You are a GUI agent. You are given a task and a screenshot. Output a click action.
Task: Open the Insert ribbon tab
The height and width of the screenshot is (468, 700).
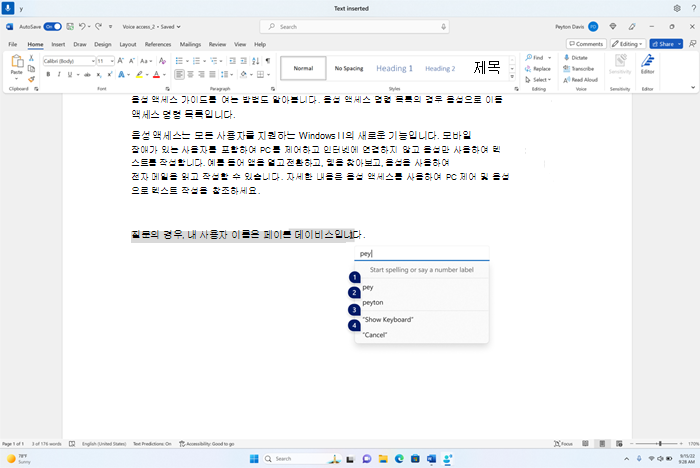click(x=58, y=44)
